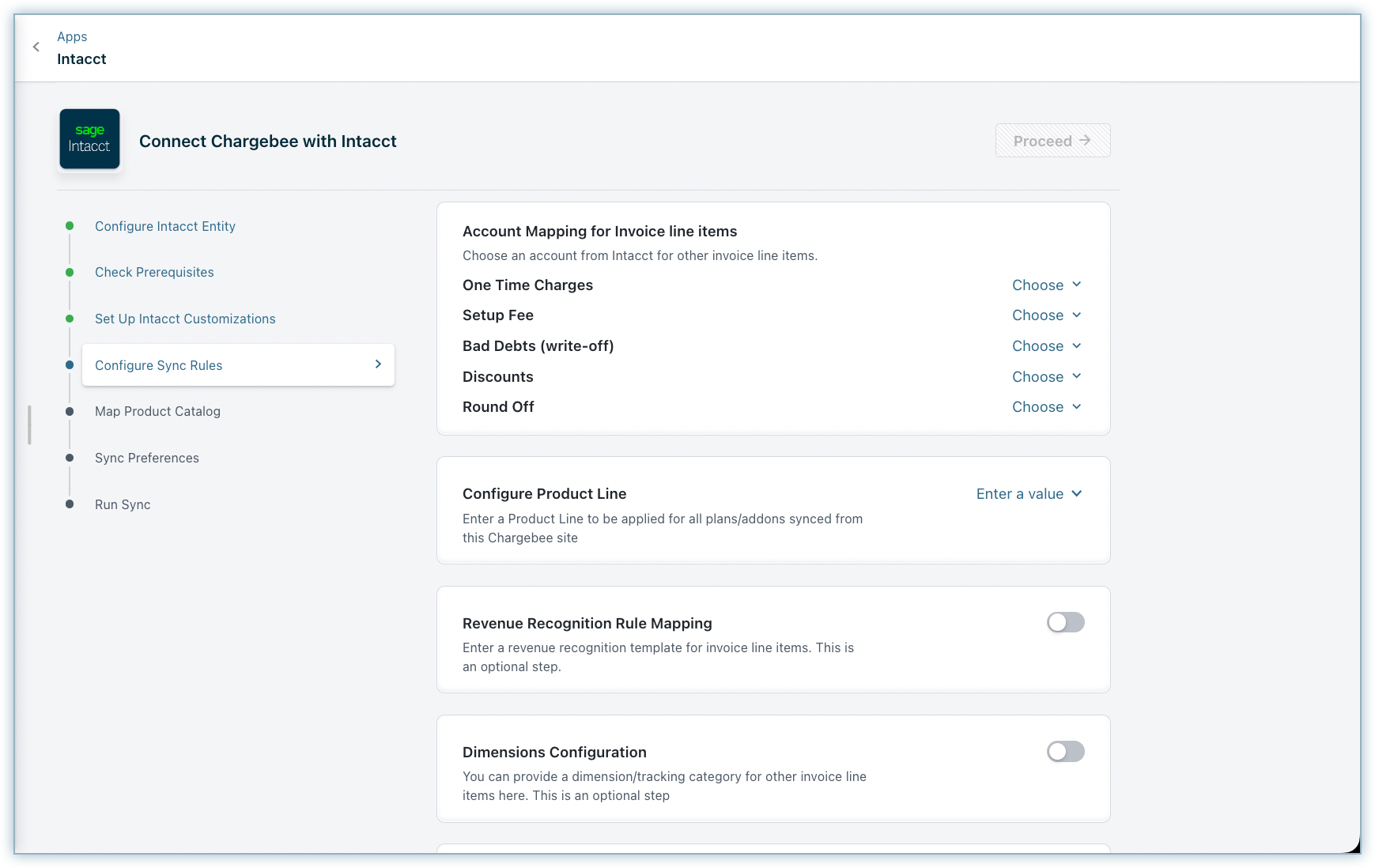Click the step dot next to Map Product Catalog
This screenshot has height=868, width=1375.
point(70,411)
